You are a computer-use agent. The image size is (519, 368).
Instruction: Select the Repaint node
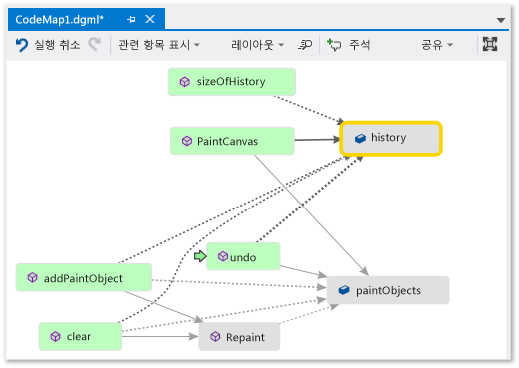point(239,337)
